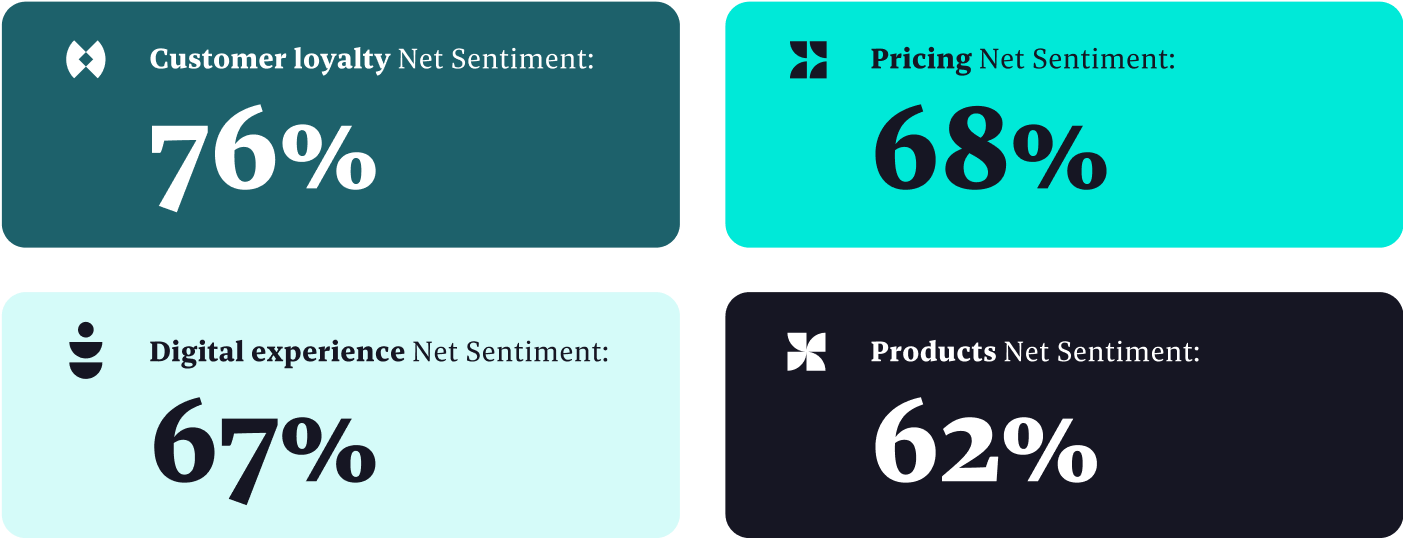Click "Net Sentiment:" next to Pricing
The height and width of the screenshot is (538, 1403).
coord(1077,60)
